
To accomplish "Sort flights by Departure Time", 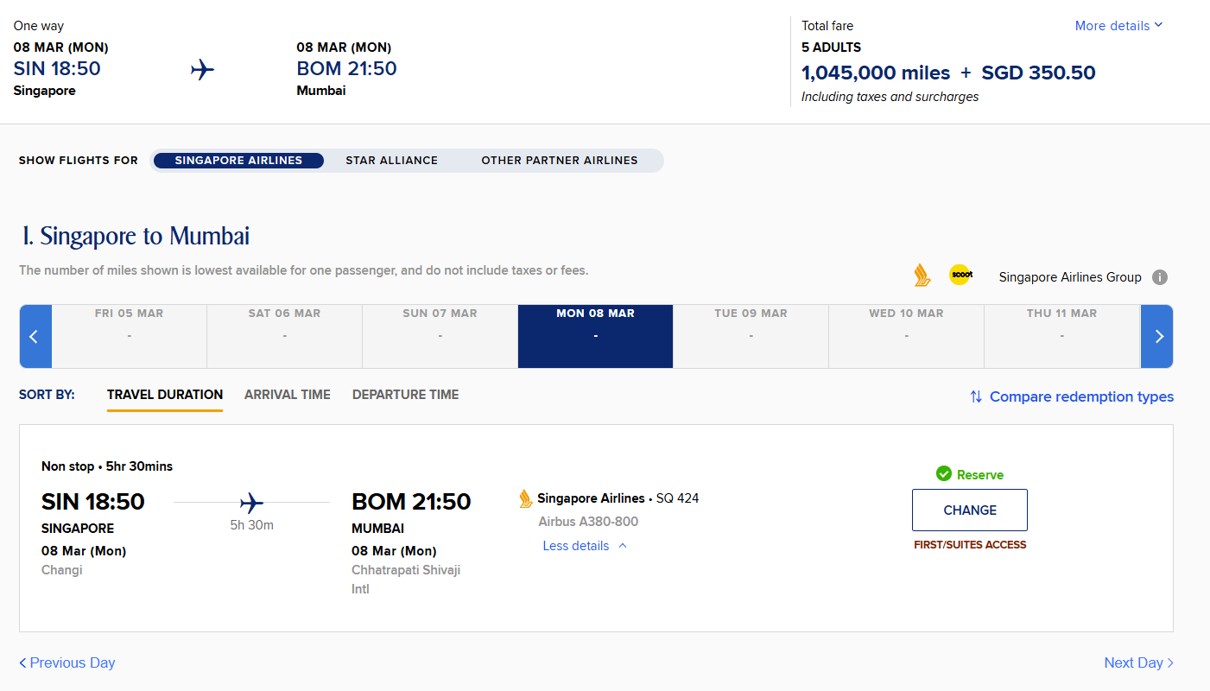I will (x=405, y=395).
